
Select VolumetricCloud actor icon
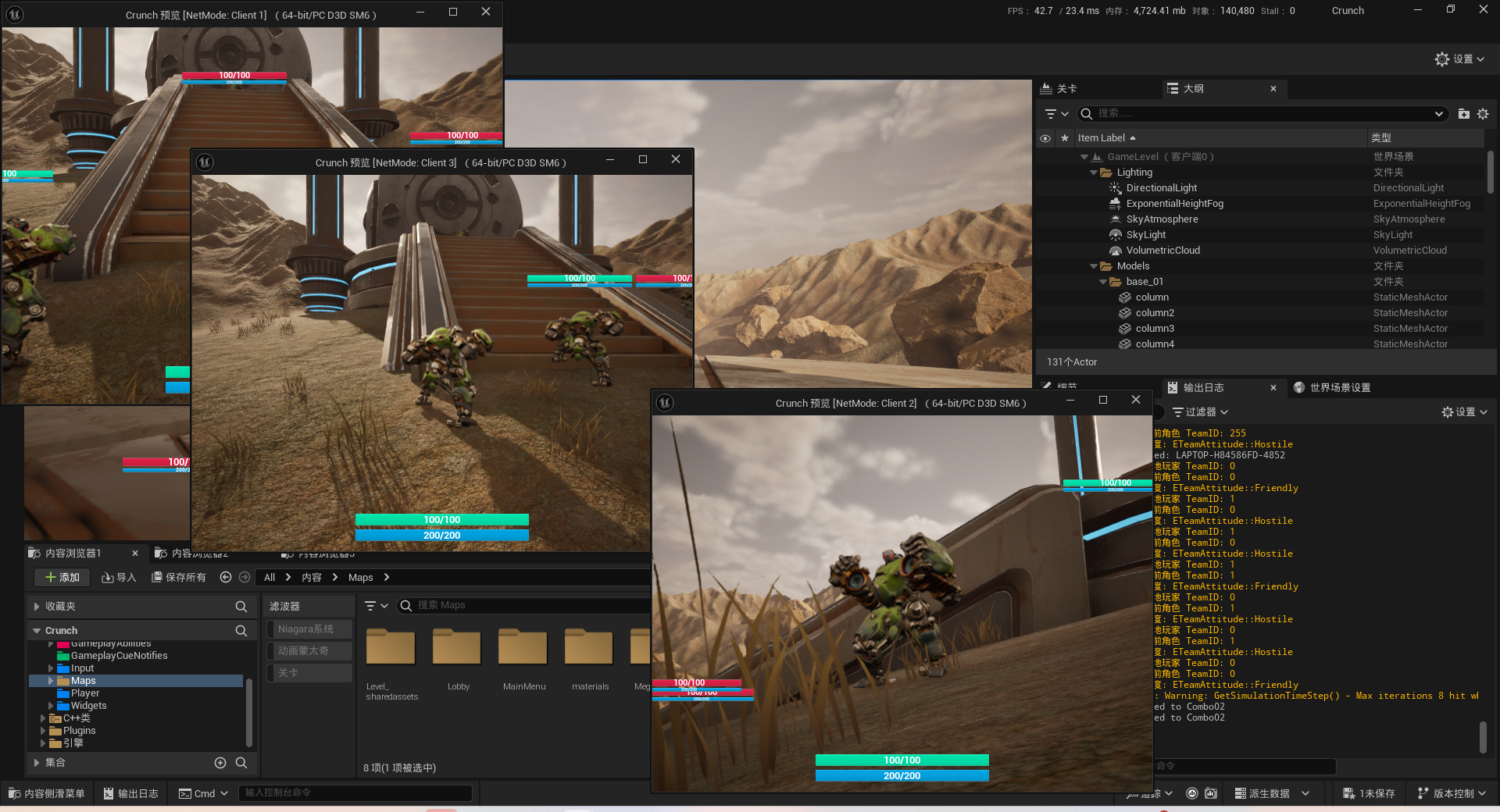pyautogui.click(x=1116, y=251)
